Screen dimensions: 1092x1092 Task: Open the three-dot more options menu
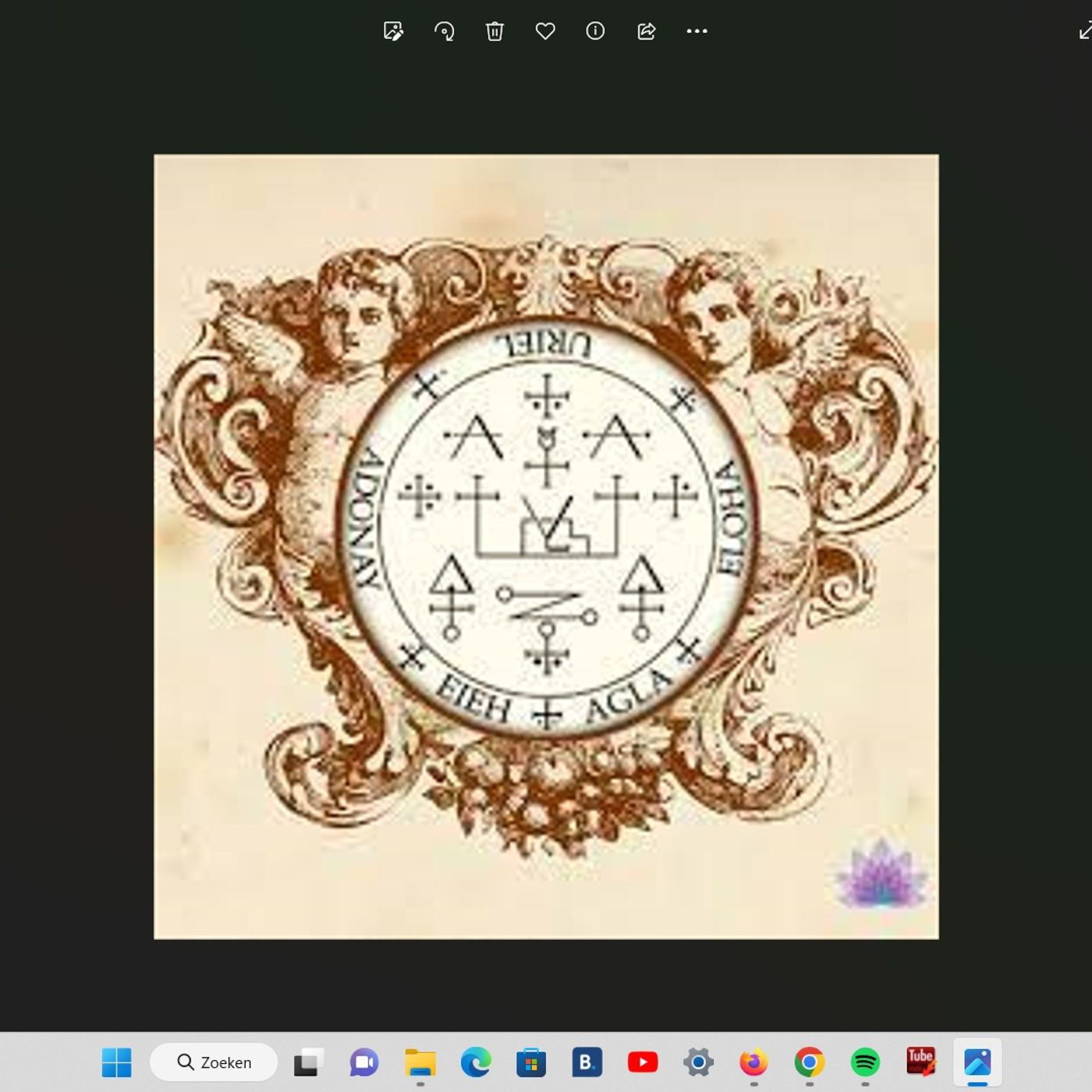pos(697,31)
